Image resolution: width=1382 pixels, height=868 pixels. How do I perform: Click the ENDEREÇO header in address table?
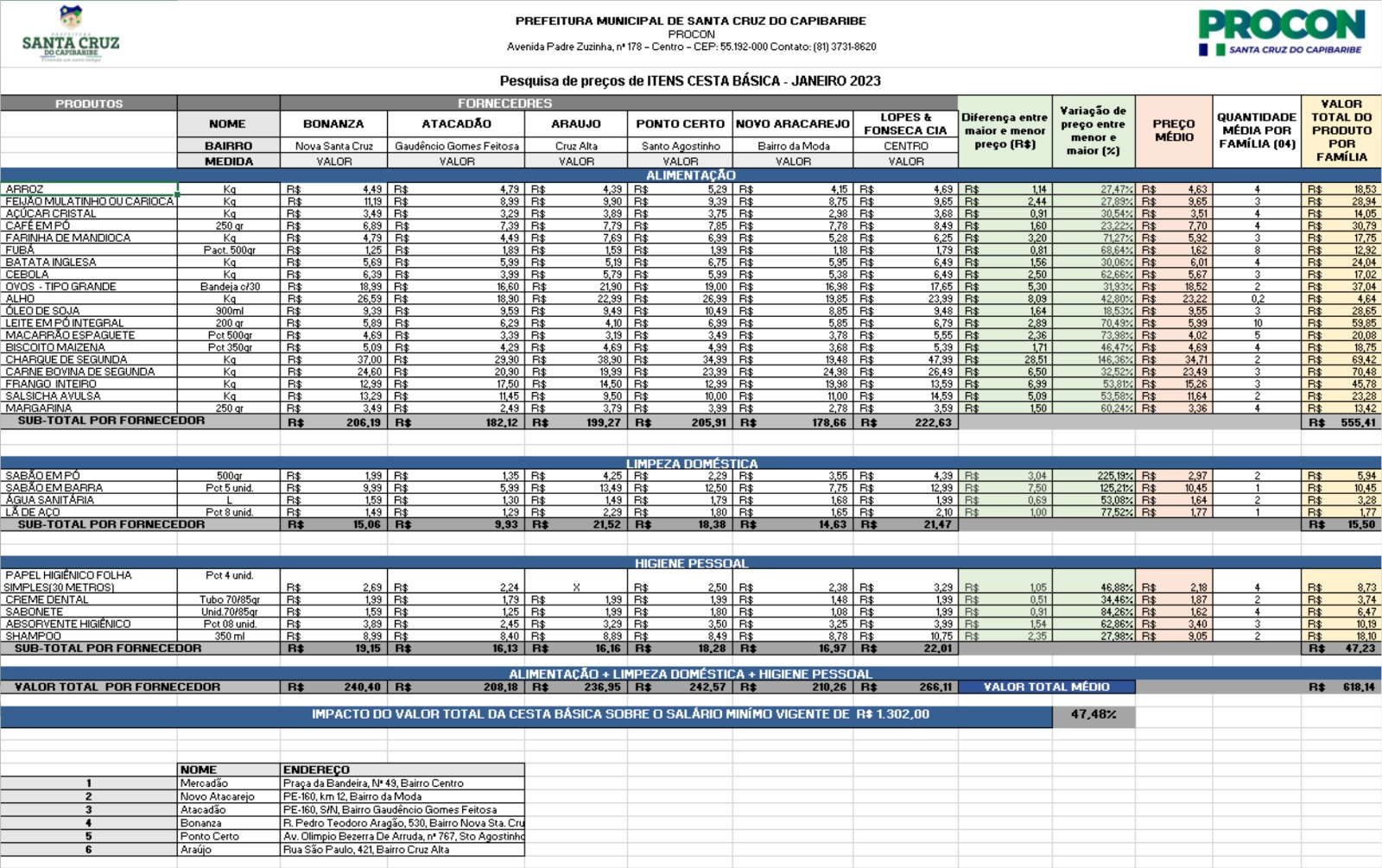click(x=403, y=770)
